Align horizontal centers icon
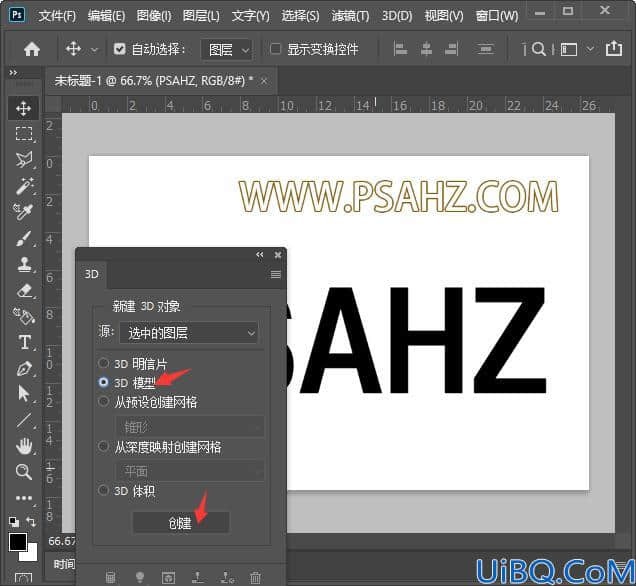This screenshot has height=586, width=636. (x=426, y=49)
